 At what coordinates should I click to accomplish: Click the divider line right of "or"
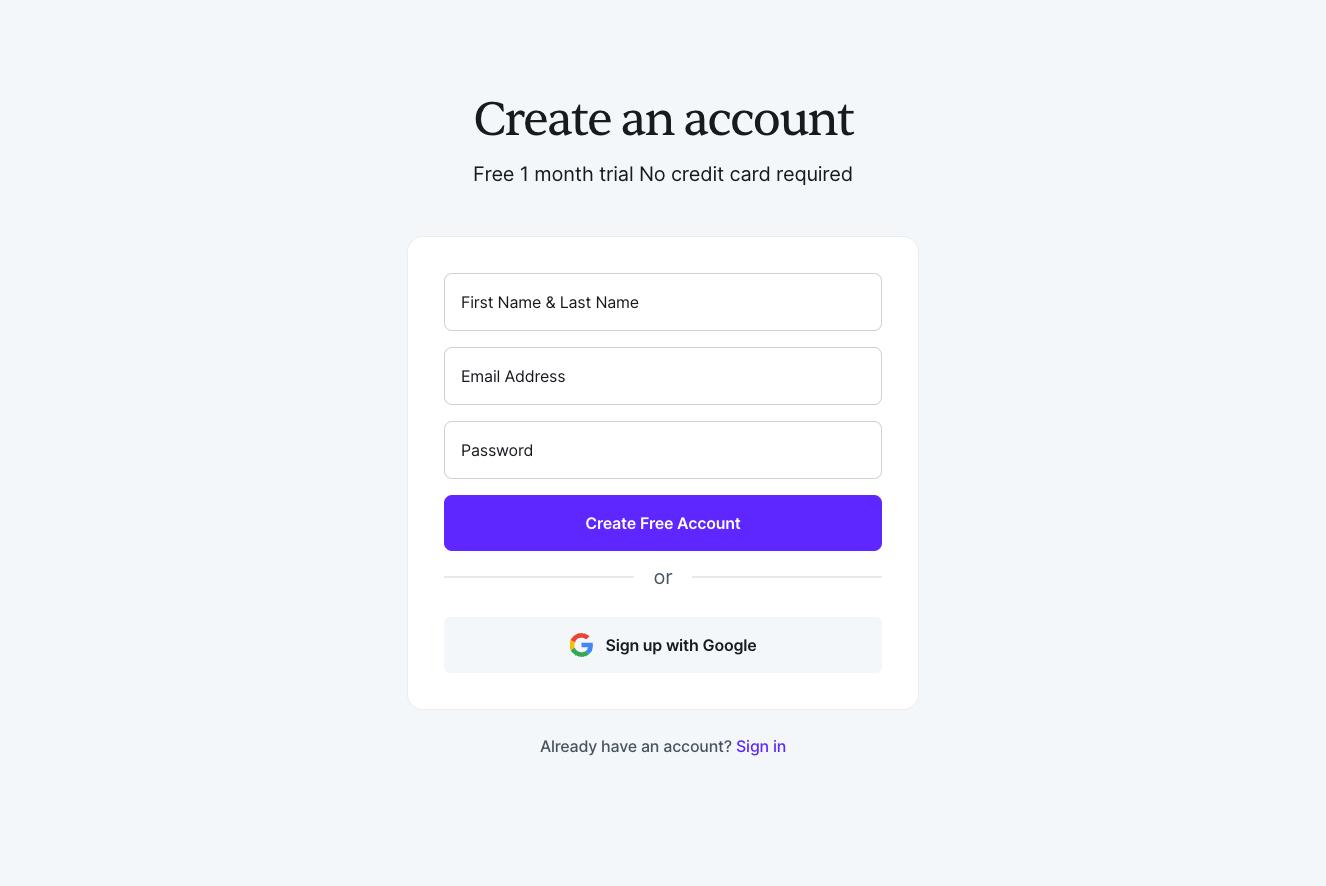tap(786, 577)
